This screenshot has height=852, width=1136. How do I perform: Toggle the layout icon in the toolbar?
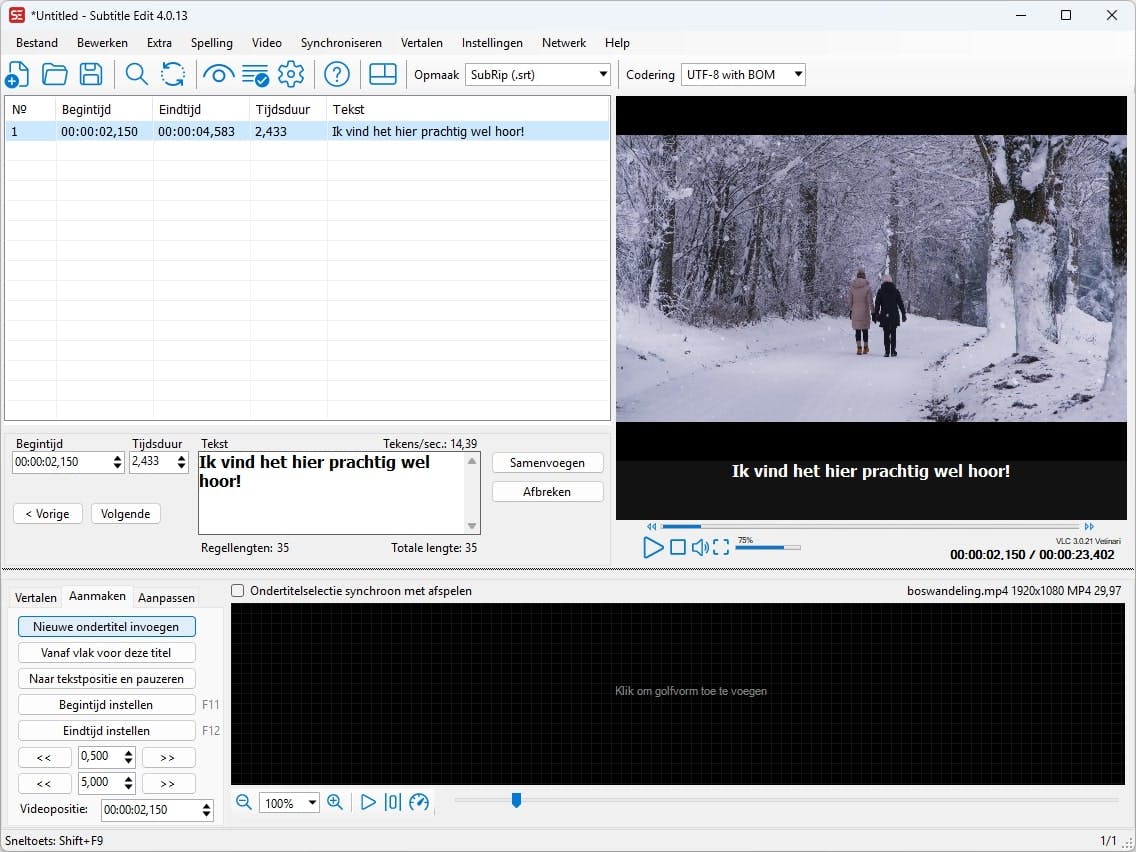coord(383,74)
